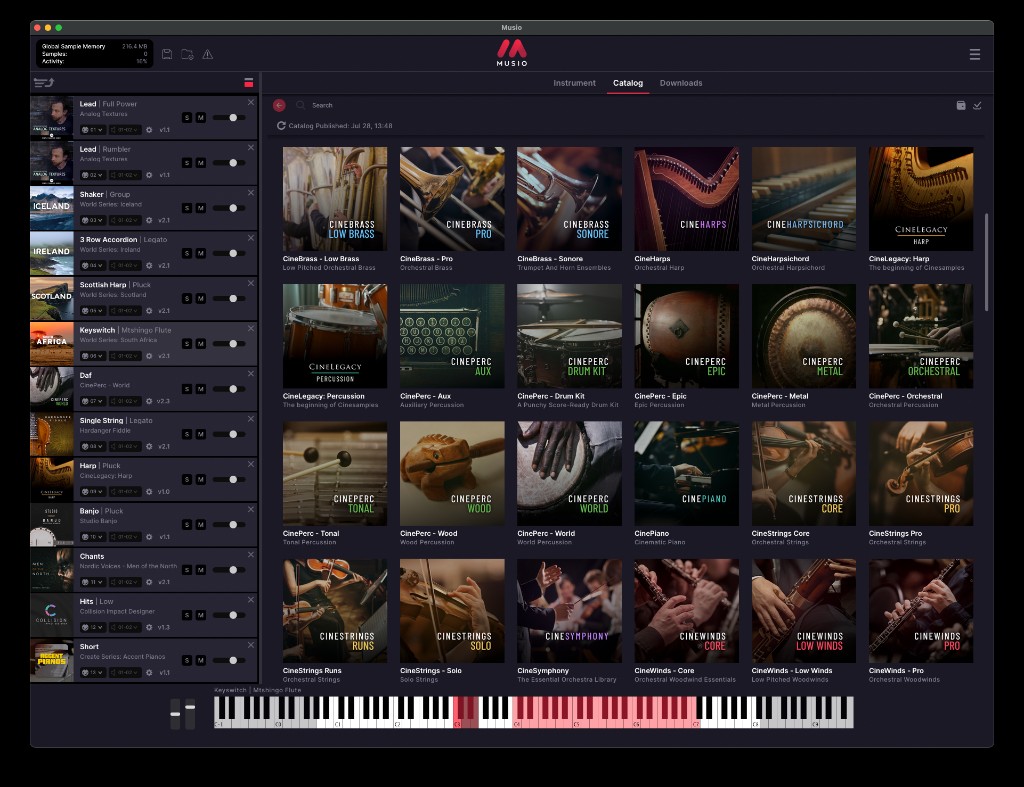
Task: Select the CineLegacy: Percussion library
Action: coord(334,345)
